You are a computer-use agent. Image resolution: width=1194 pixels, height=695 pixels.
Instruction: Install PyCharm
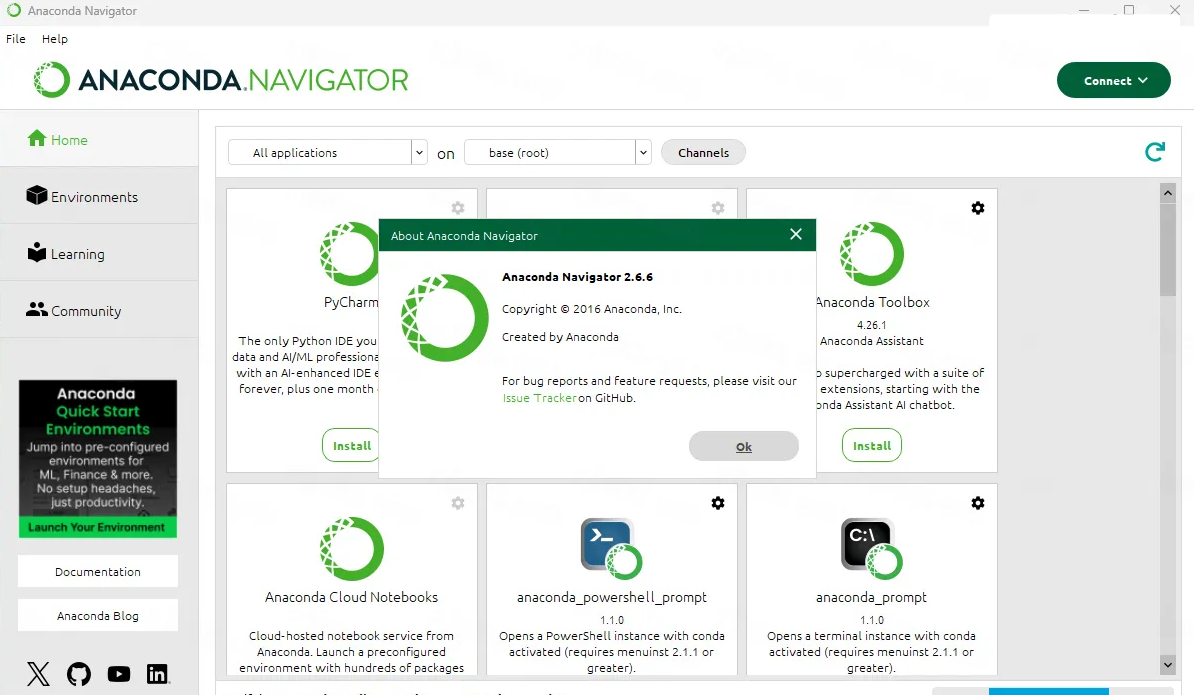pos(351,445)
